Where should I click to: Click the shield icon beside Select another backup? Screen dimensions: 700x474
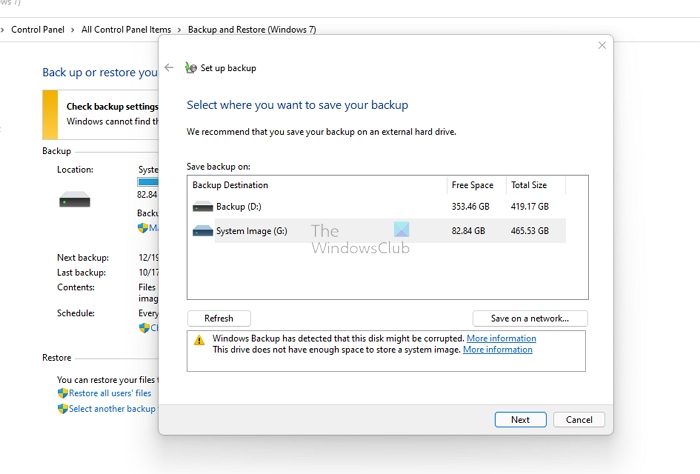tap(62, 409)
